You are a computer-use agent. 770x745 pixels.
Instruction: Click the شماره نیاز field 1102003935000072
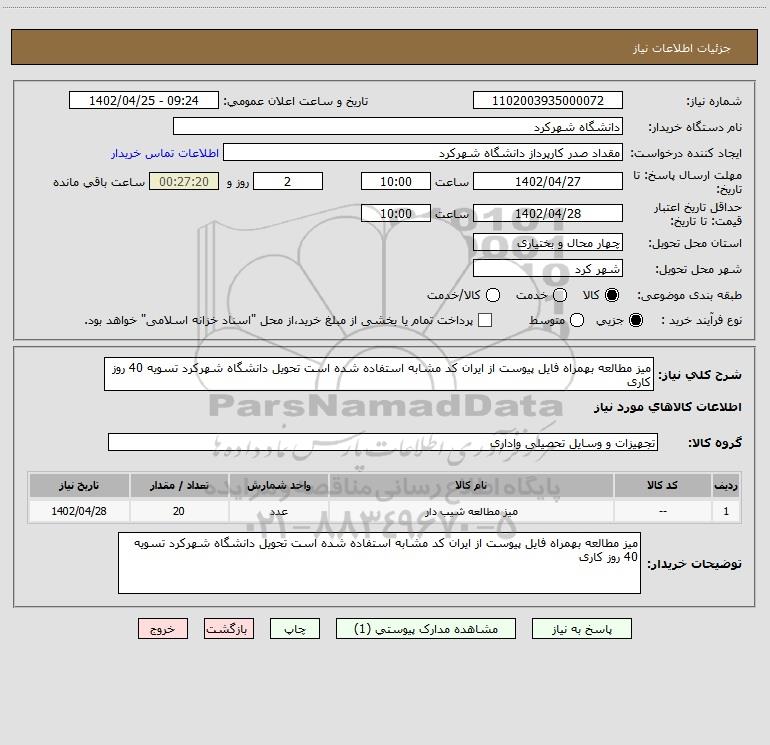point(548,101)
